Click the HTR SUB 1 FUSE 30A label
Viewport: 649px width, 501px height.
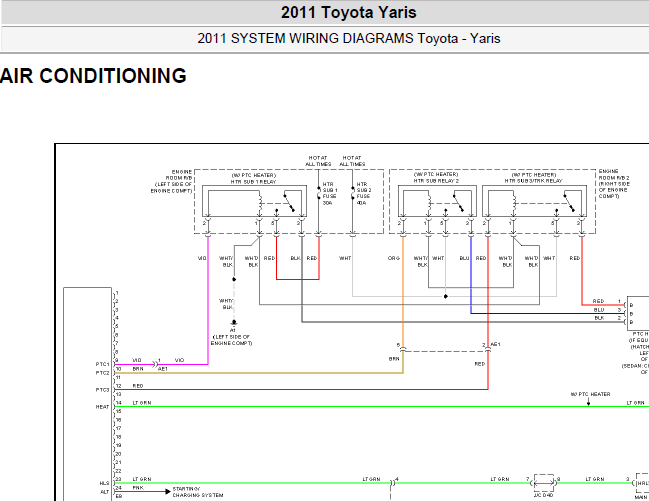[330, 193]
